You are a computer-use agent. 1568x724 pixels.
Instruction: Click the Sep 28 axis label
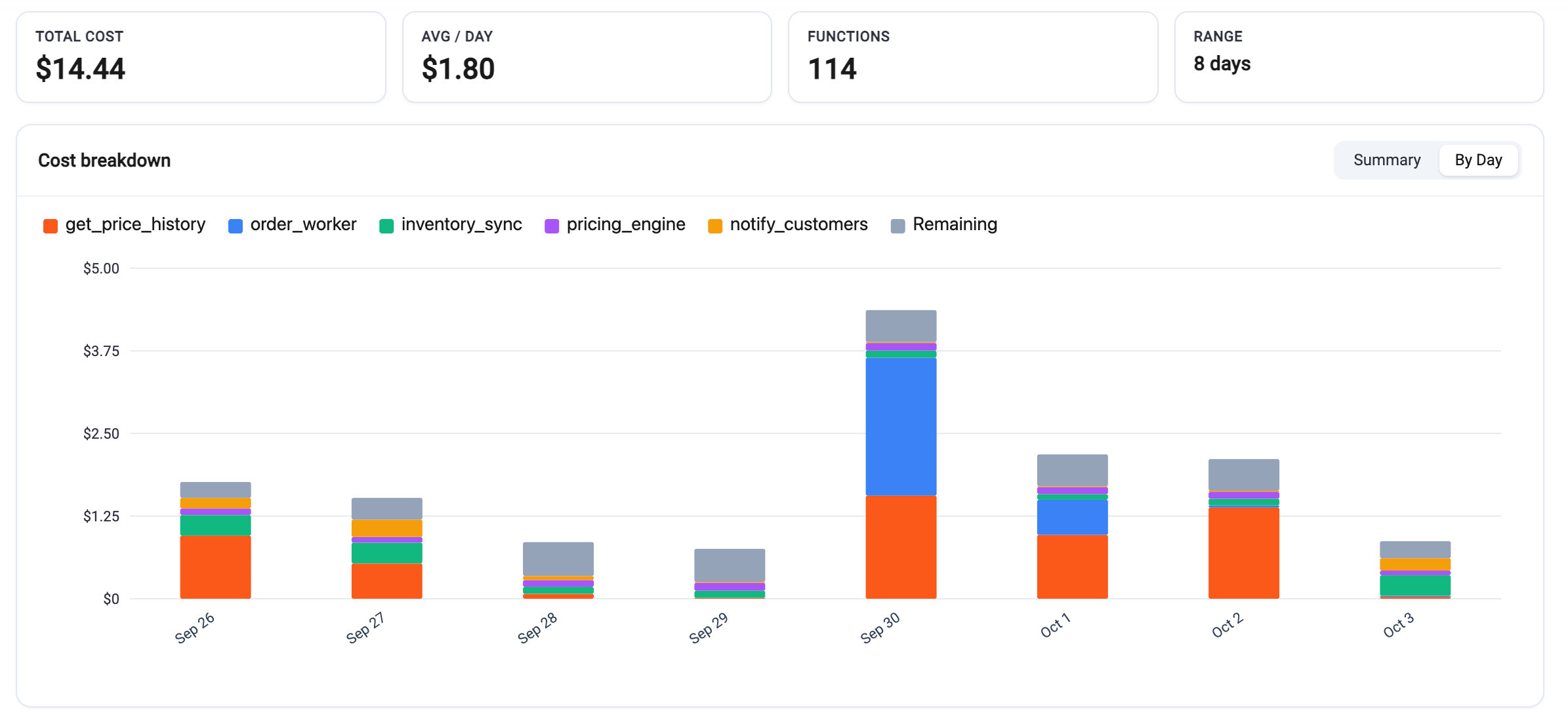coord(537,628)
